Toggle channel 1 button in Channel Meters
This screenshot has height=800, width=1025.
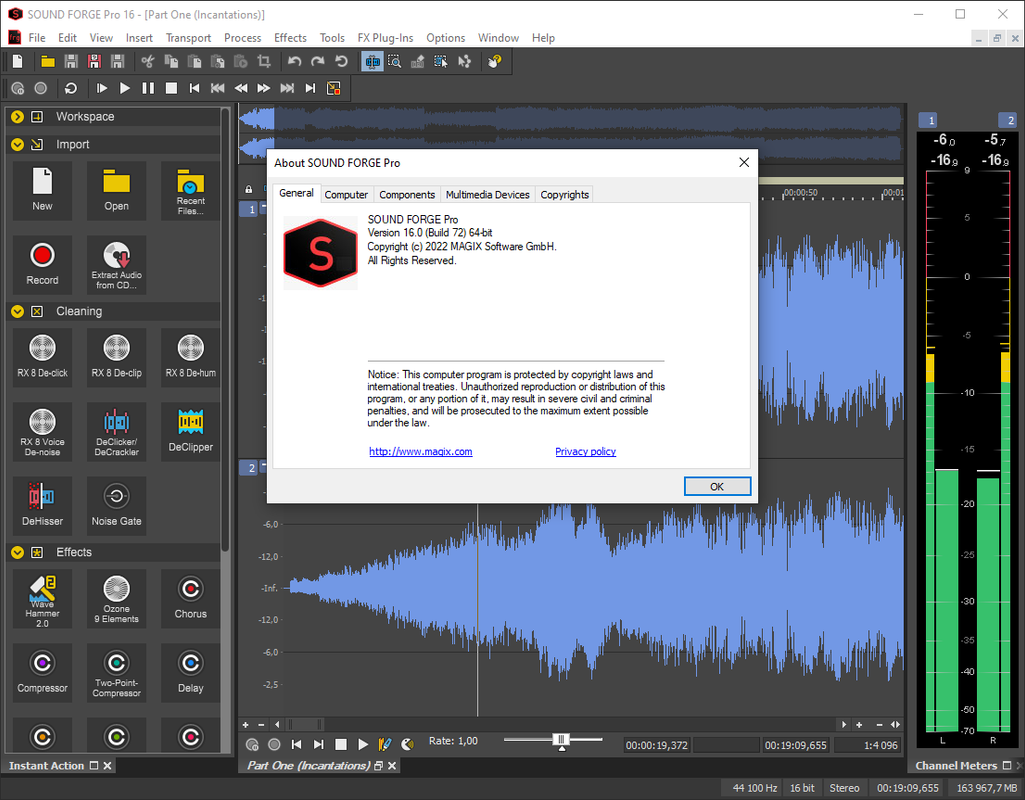pos(928,120)
